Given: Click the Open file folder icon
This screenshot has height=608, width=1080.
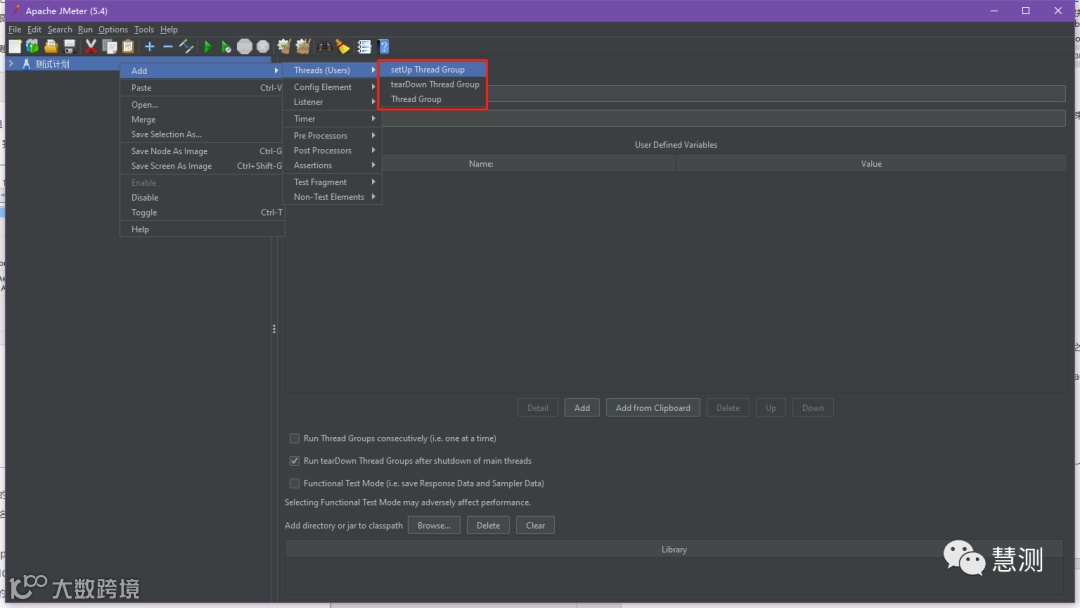Looking at the screenshot, I should pyautogui.click(x=51, y=47).
